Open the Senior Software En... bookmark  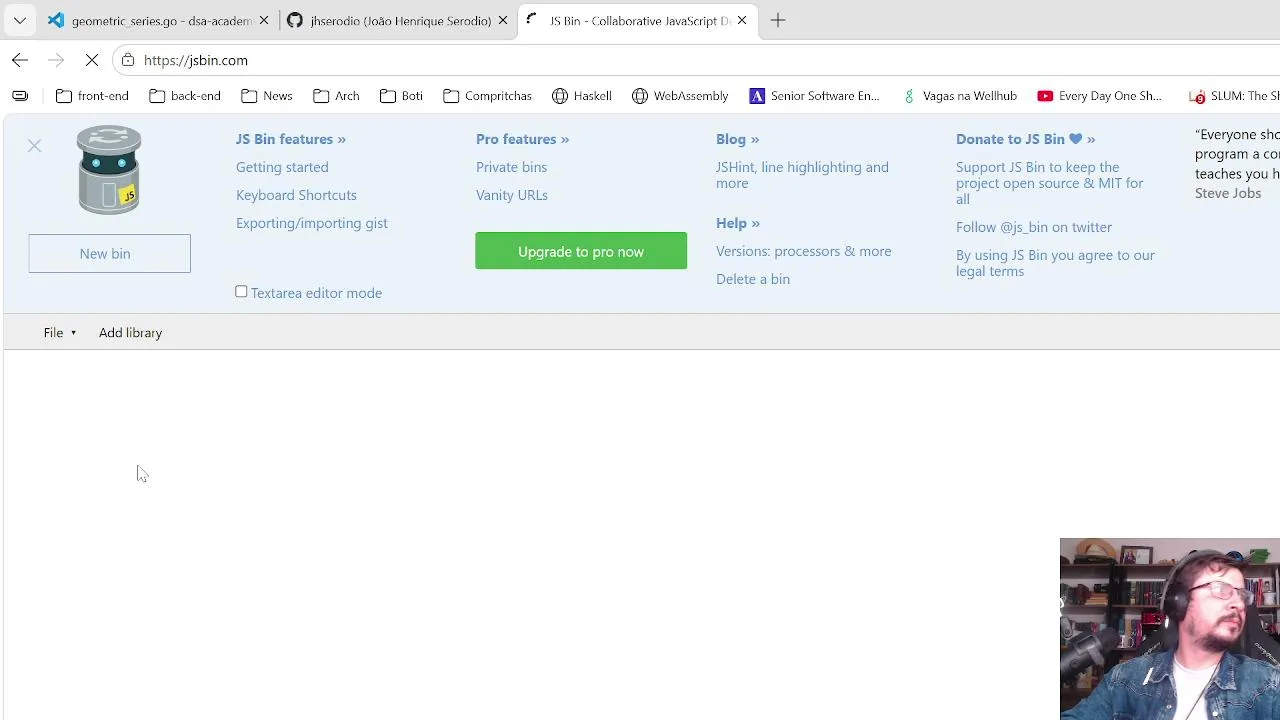[x=814, y=96]
